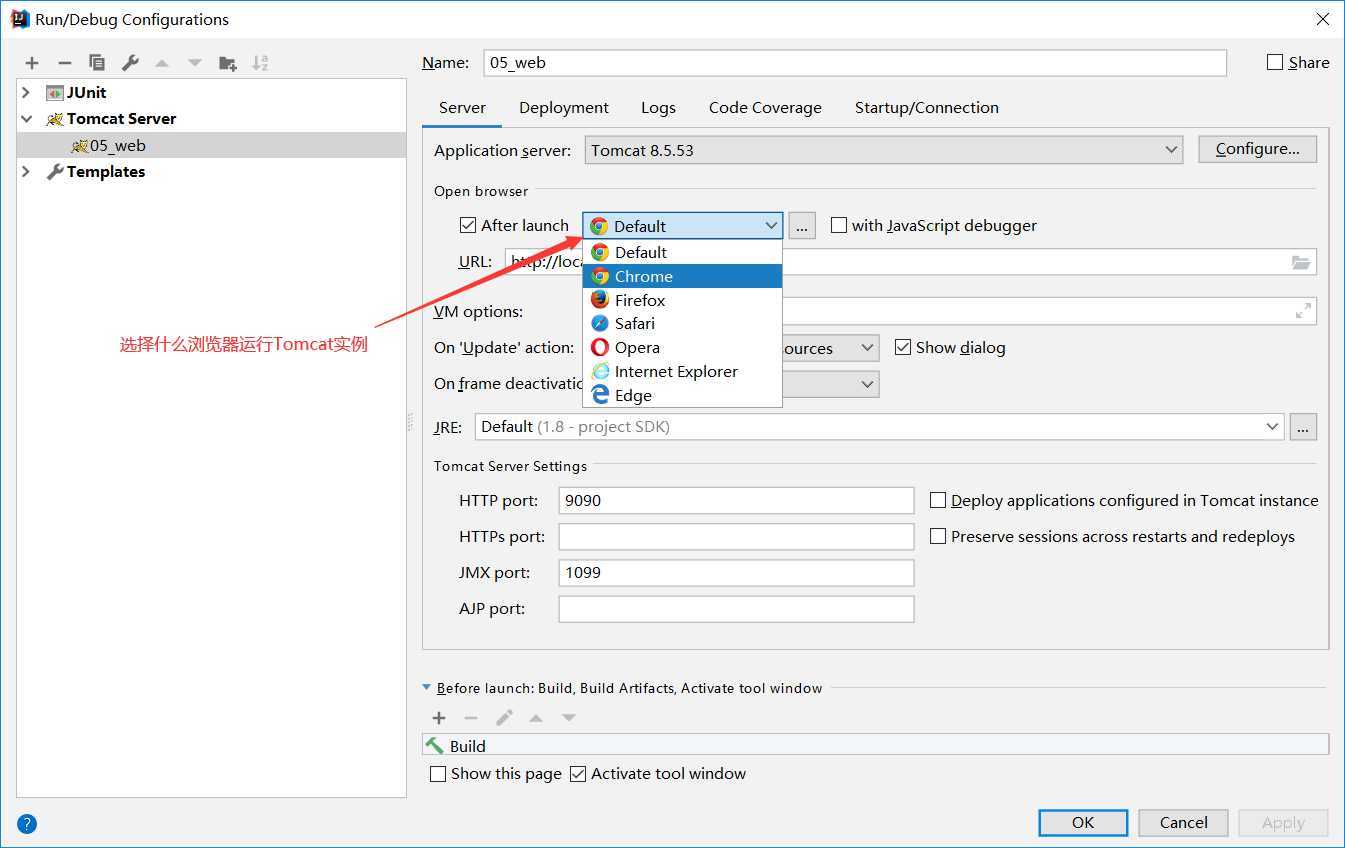The height and width of the screenshot is (848, 1345).
Task: Add before launch task plus icon
Action: (439, 718)
